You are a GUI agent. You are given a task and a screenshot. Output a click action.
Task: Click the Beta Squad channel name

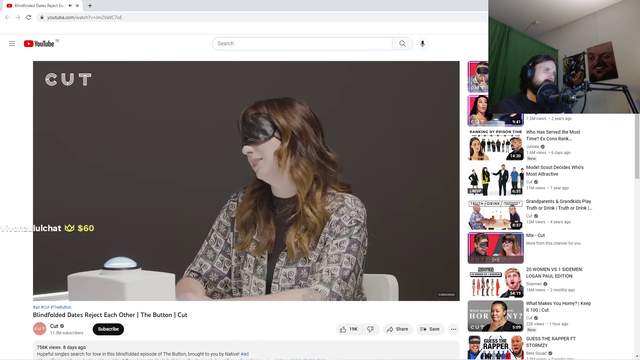coord(536,353)
